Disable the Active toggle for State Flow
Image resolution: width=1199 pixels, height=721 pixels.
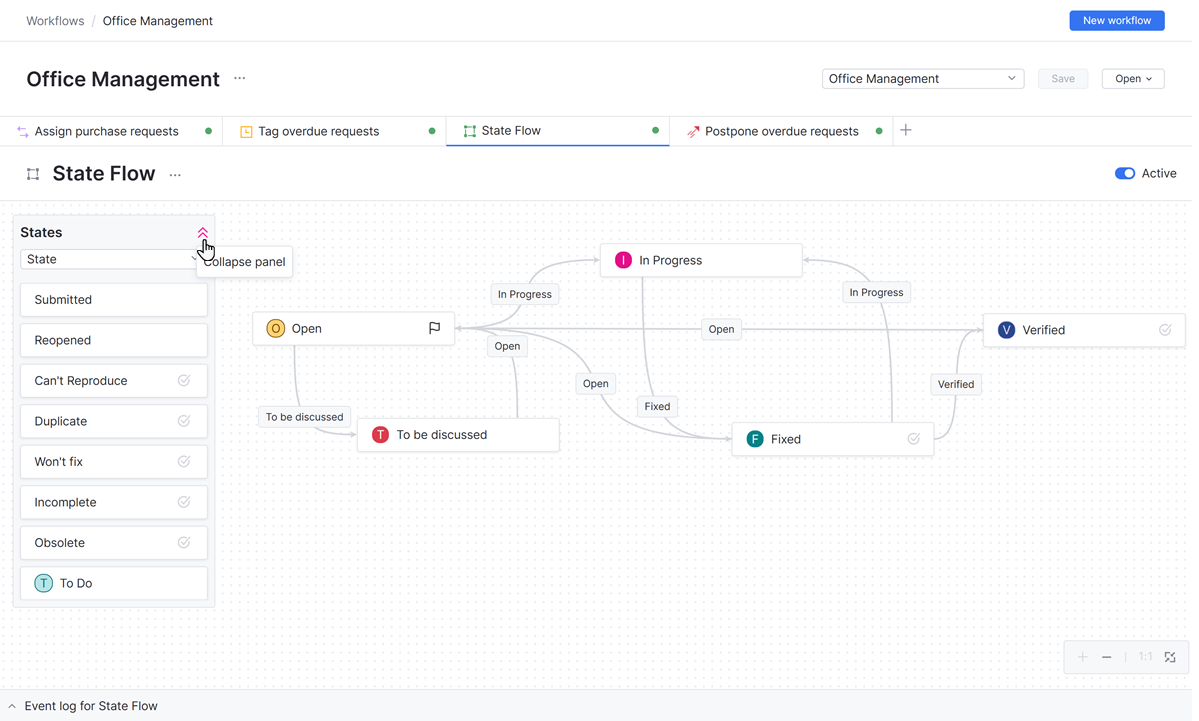[1124, 173]
